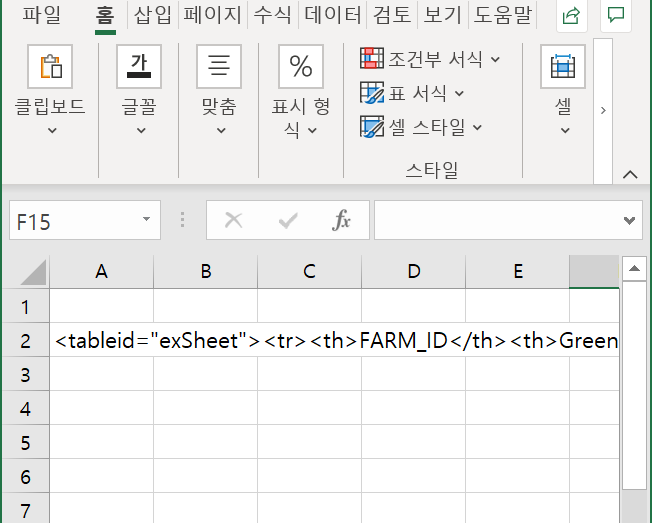
Task: Click the vertical scrollbar thumb
Action: coord(634,385)
